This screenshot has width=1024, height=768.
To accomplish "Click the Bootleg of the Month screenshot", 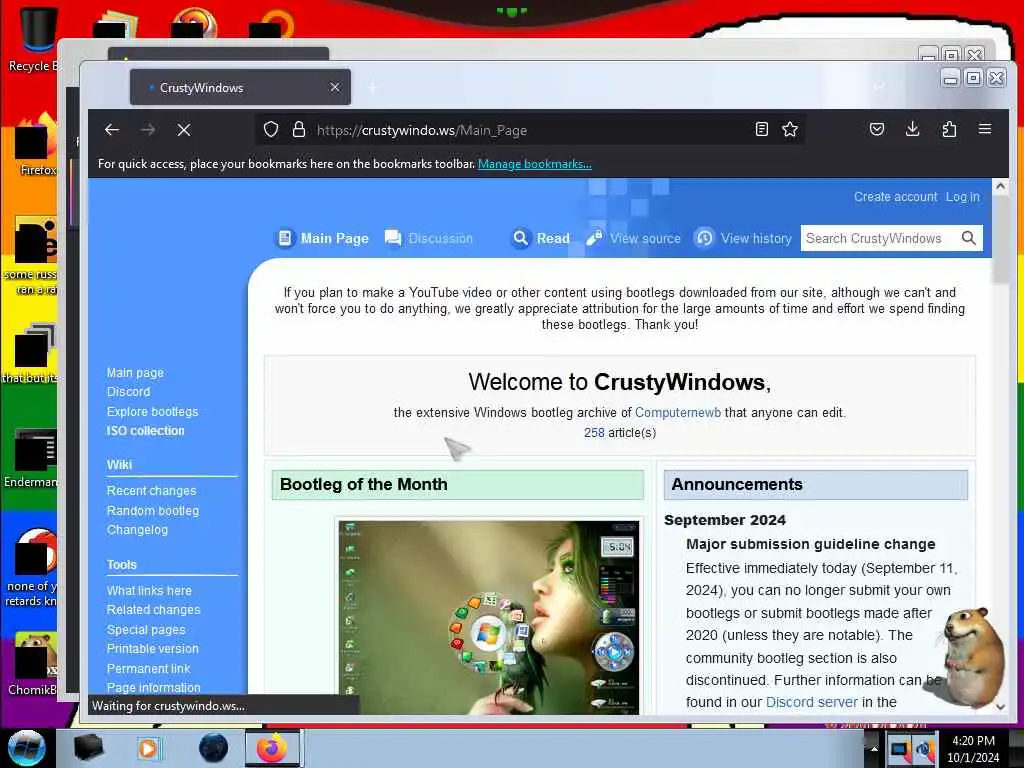I will 488,617.
